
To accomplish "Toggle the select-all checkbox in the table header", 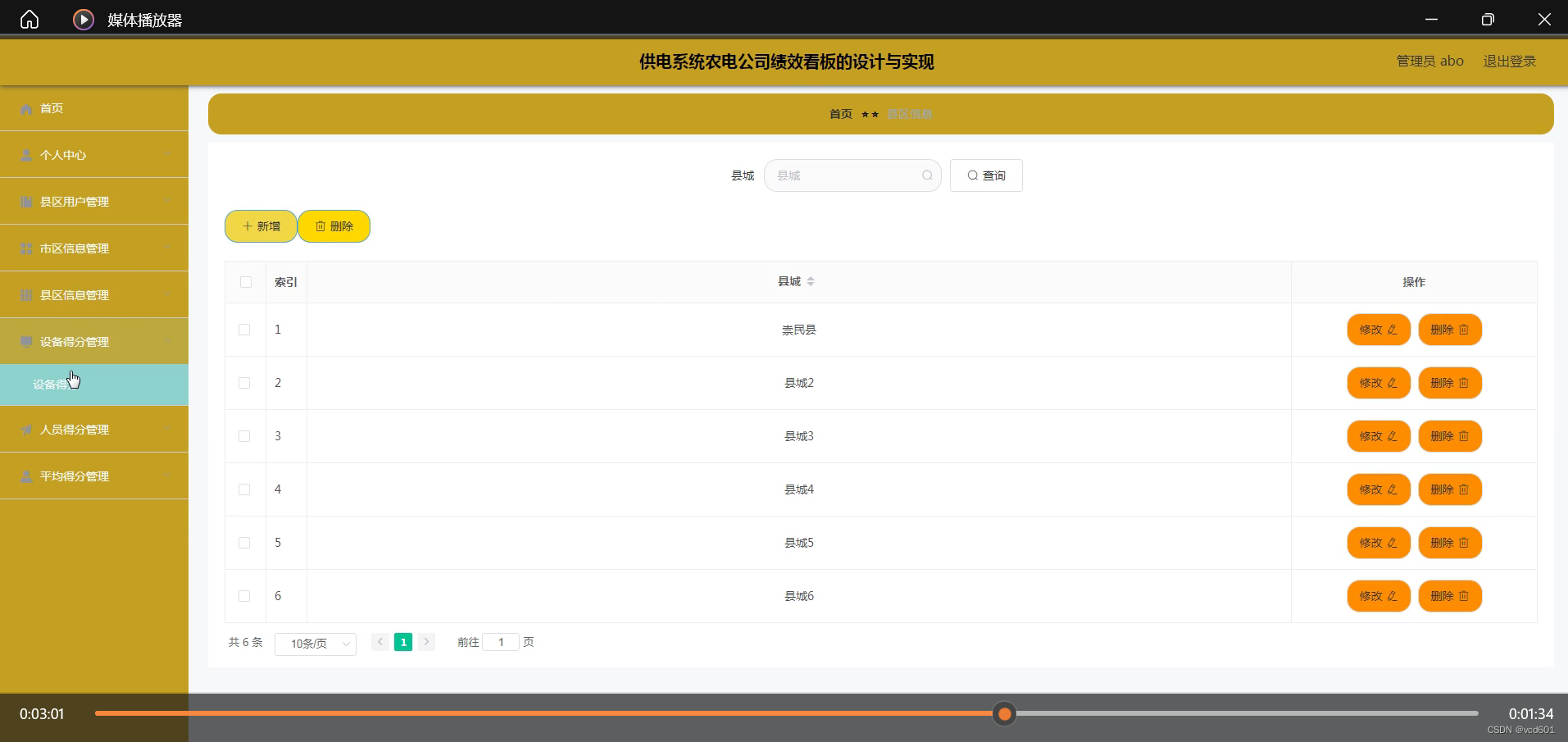I will (x=245, y=282).
